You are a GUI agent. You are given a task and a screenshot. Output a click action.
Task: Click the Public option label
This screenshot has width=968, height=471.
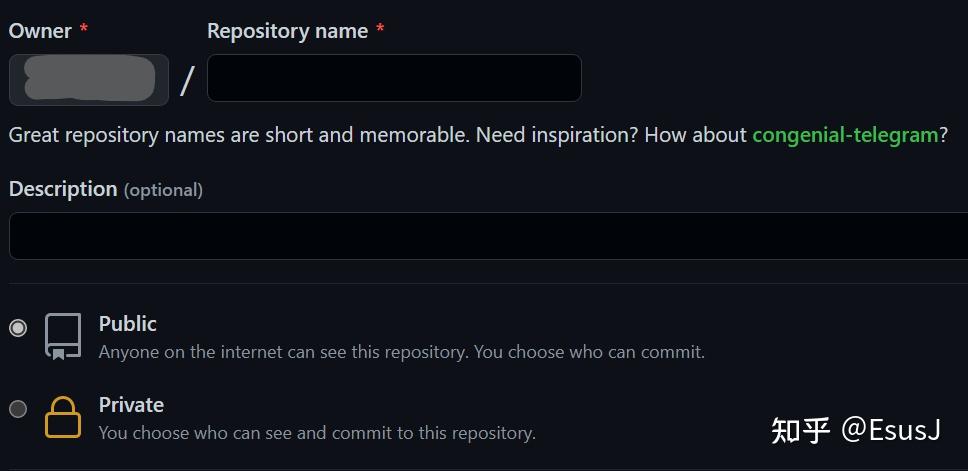[x=127, y=324]
